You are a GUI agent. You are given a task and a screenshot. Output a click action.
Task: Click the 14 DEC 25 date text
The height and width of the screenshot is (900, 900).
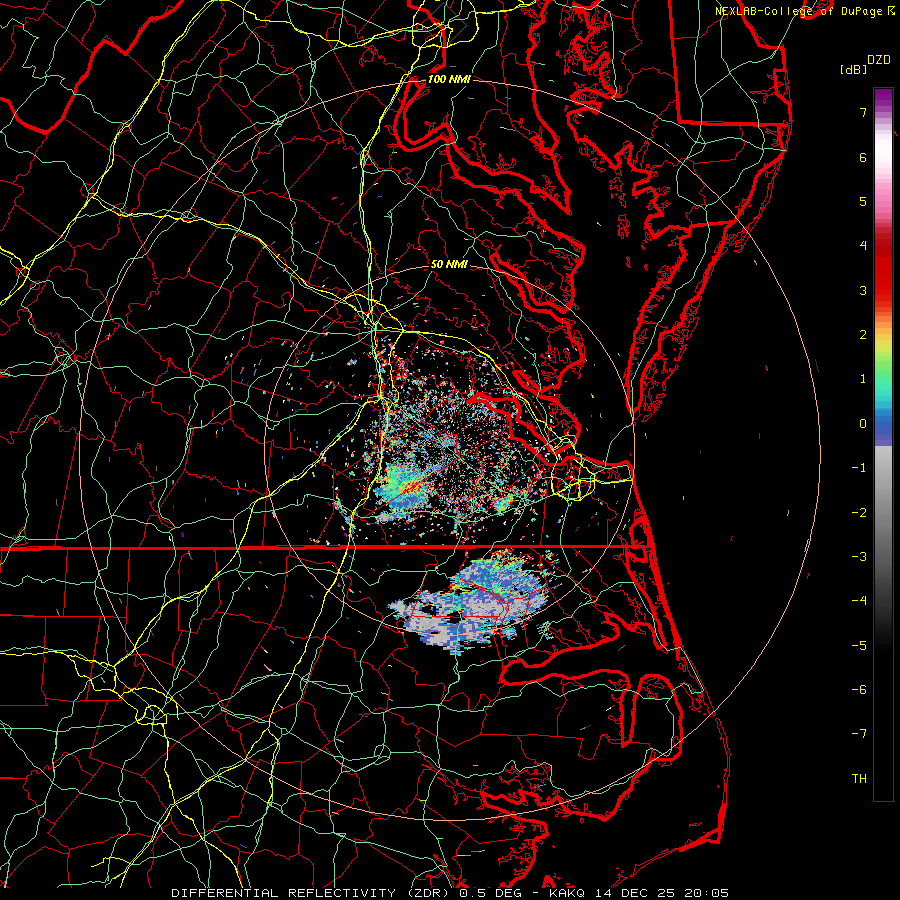633,893
